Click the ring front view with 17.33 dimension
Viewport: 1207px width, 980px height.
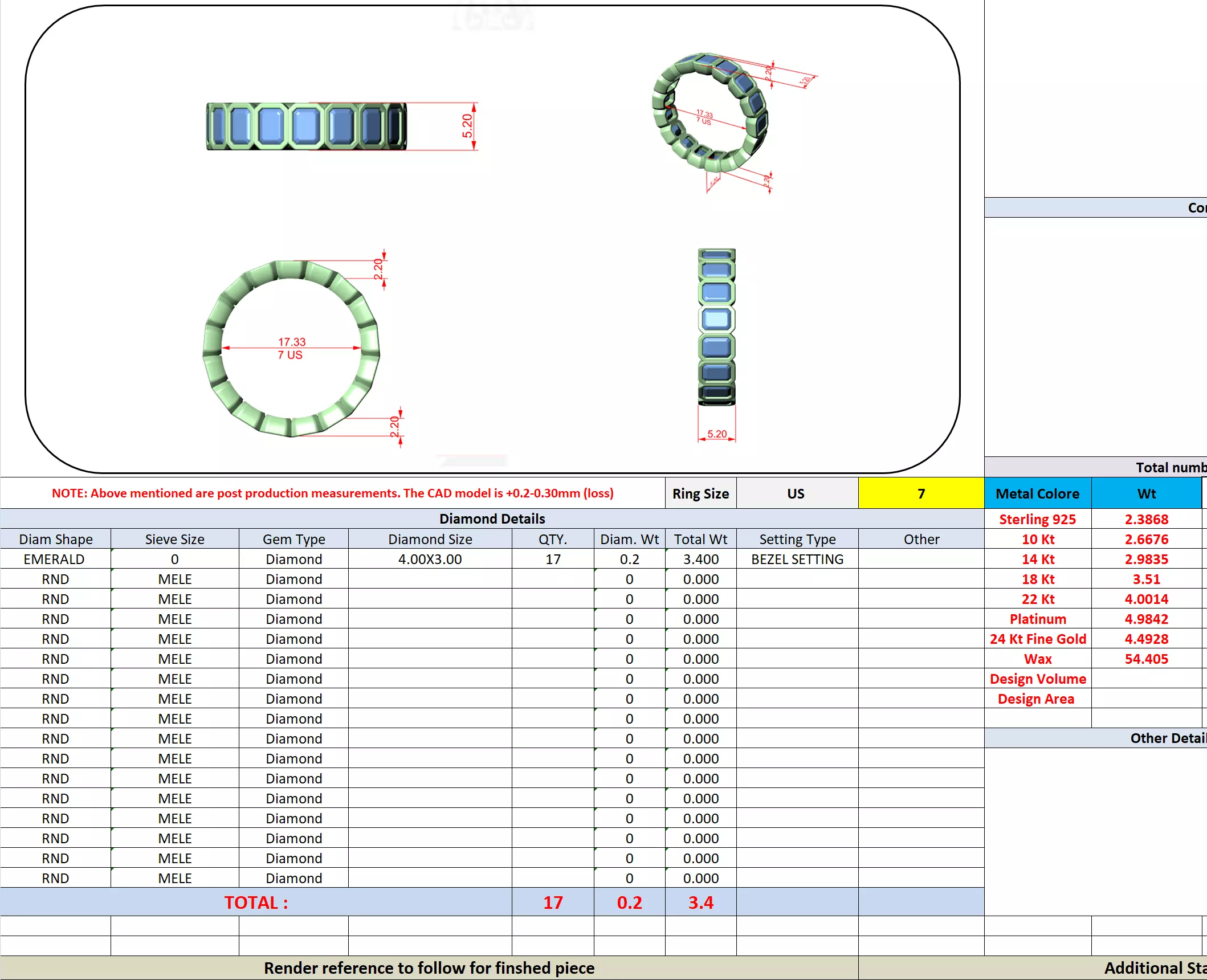coord(291,349)
